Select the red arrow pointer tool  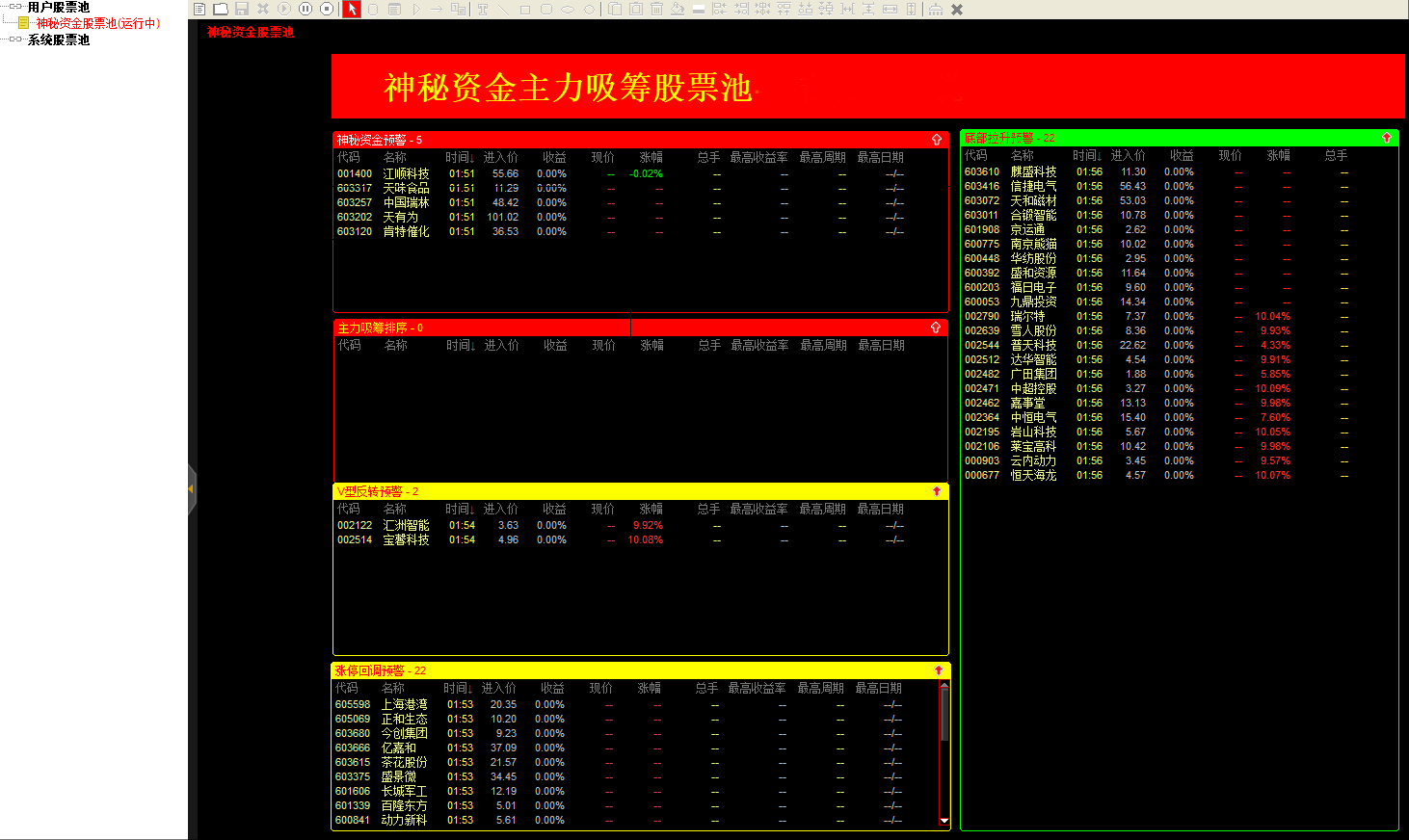click(x=352, y=9)
